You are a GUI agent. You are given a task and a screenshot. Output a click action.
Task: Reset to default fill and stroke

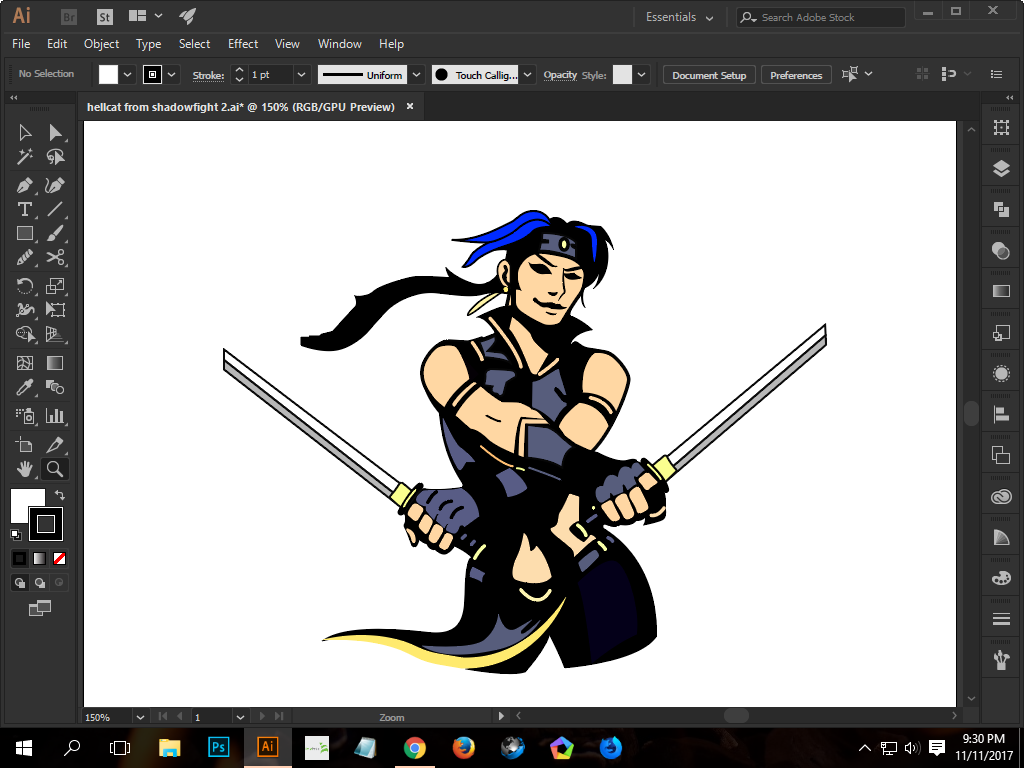click(15, 535)
